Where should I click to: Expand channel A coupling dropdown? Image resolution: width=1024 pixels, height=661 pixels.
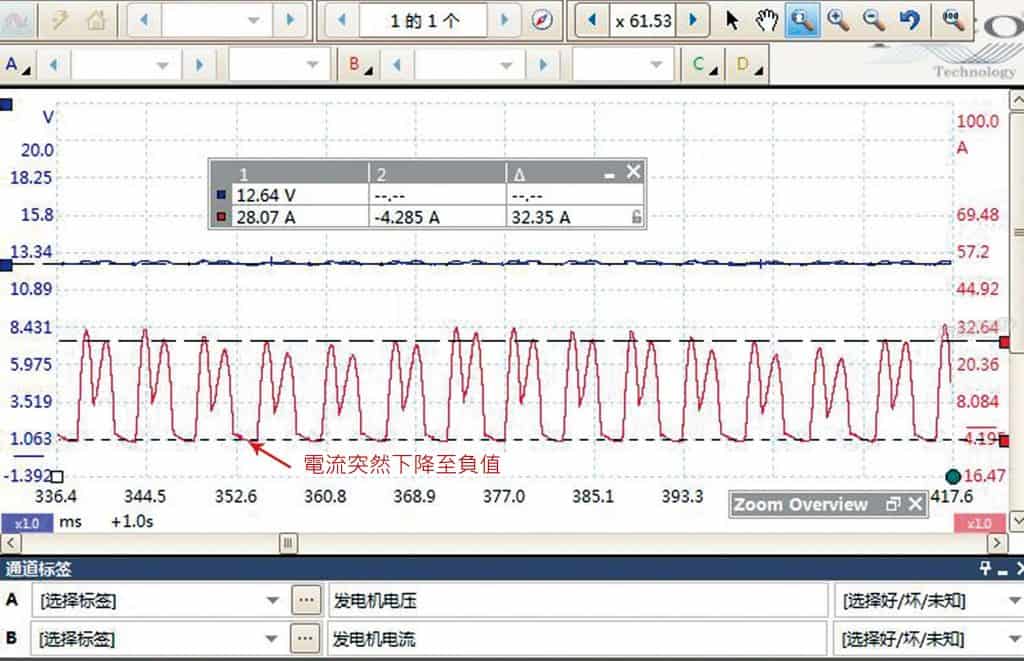(x=312, y=65)
